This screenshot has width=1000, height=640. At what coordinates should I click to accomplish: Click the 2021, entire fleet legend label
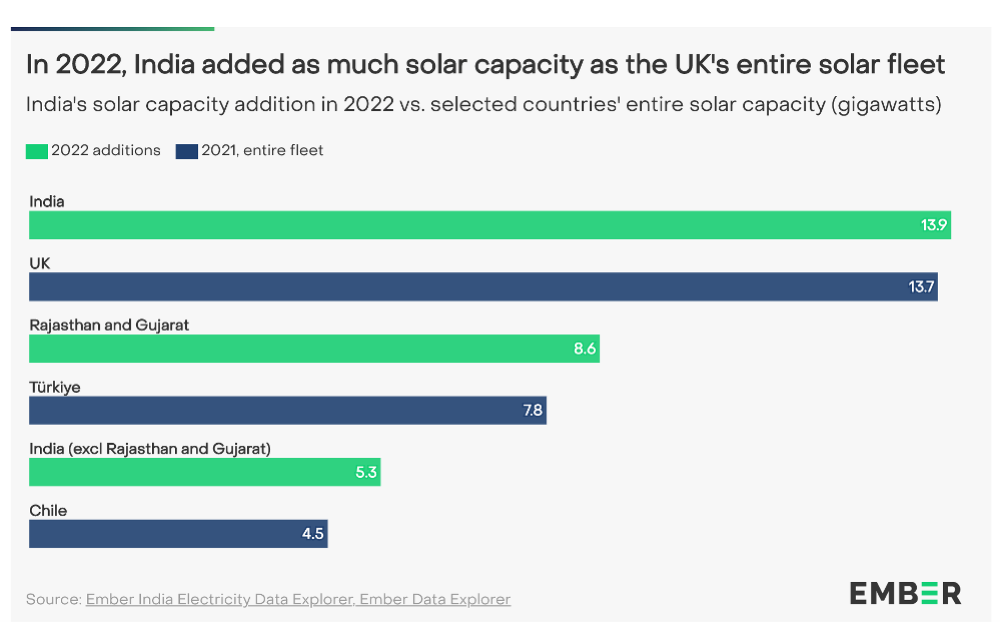[x=262, y=150]
